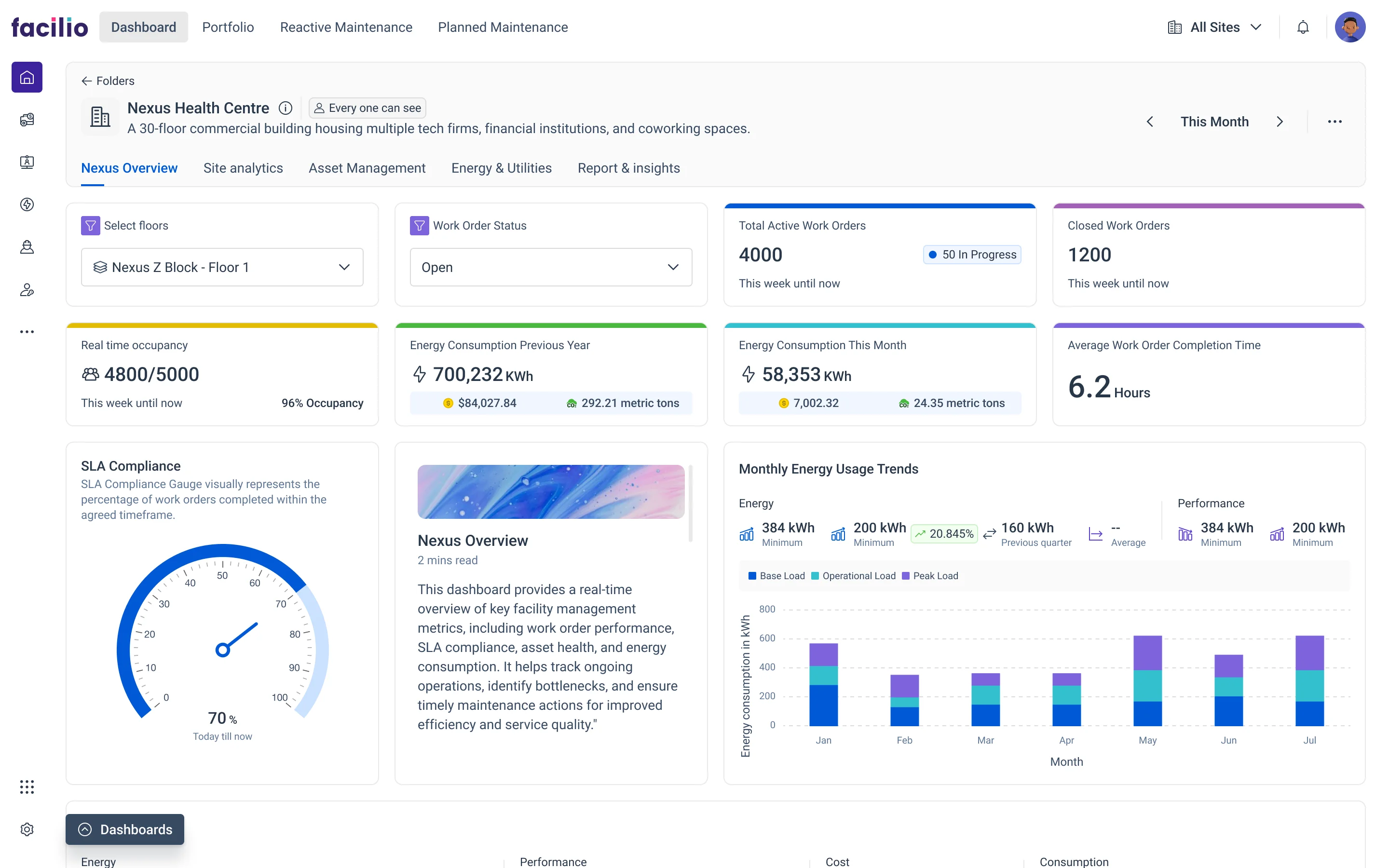Expand the Nexus Z Block - Floor 1 selector
This screenshot has height=868, width=1389.
pyautogui.click(x=222, y=267)
